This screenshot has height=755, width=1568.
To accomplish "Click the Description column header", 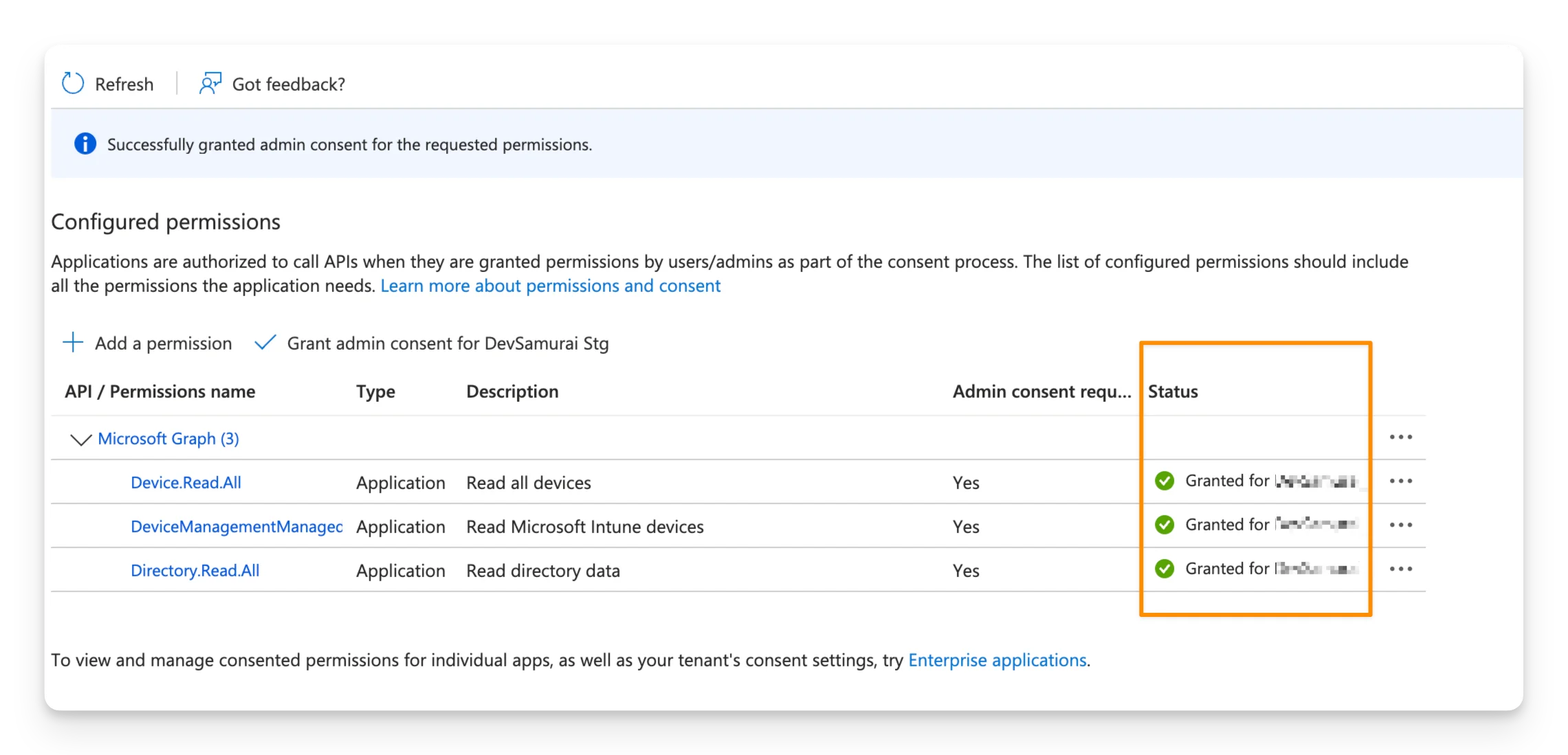I will 512,391.
